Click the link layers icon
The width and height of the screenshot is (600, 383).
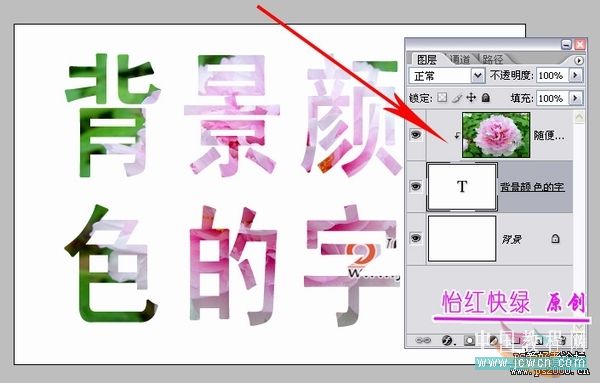[423, 340]
